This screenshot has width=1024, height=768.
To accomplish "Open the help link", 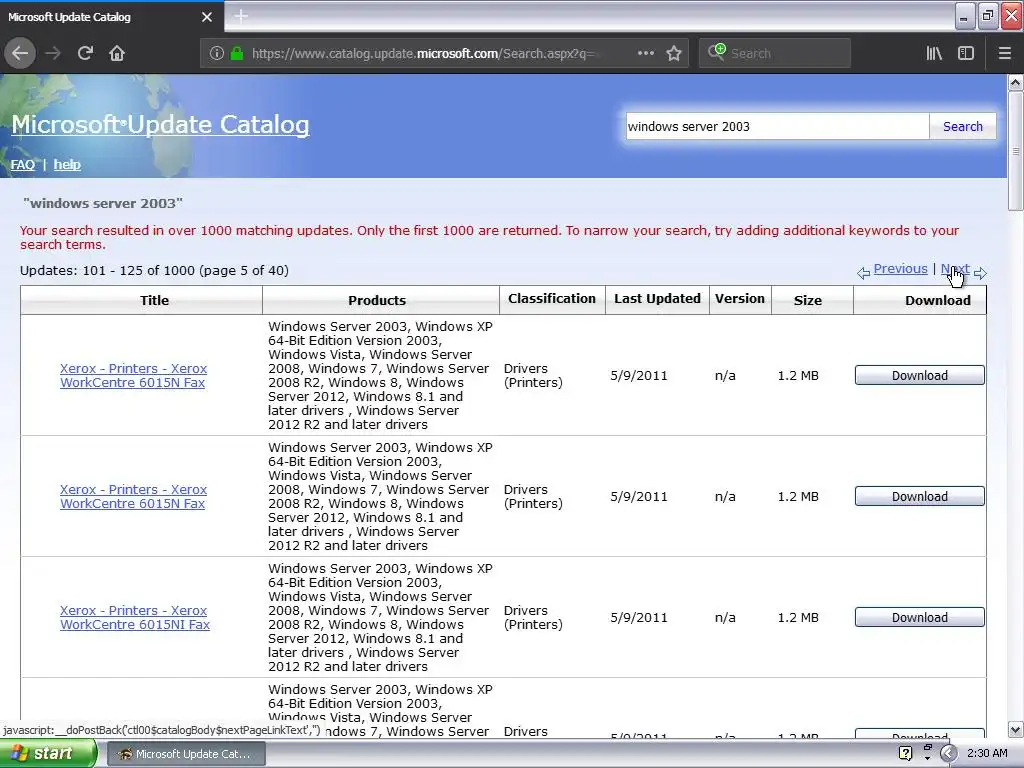I will click(x=67, y=165).
